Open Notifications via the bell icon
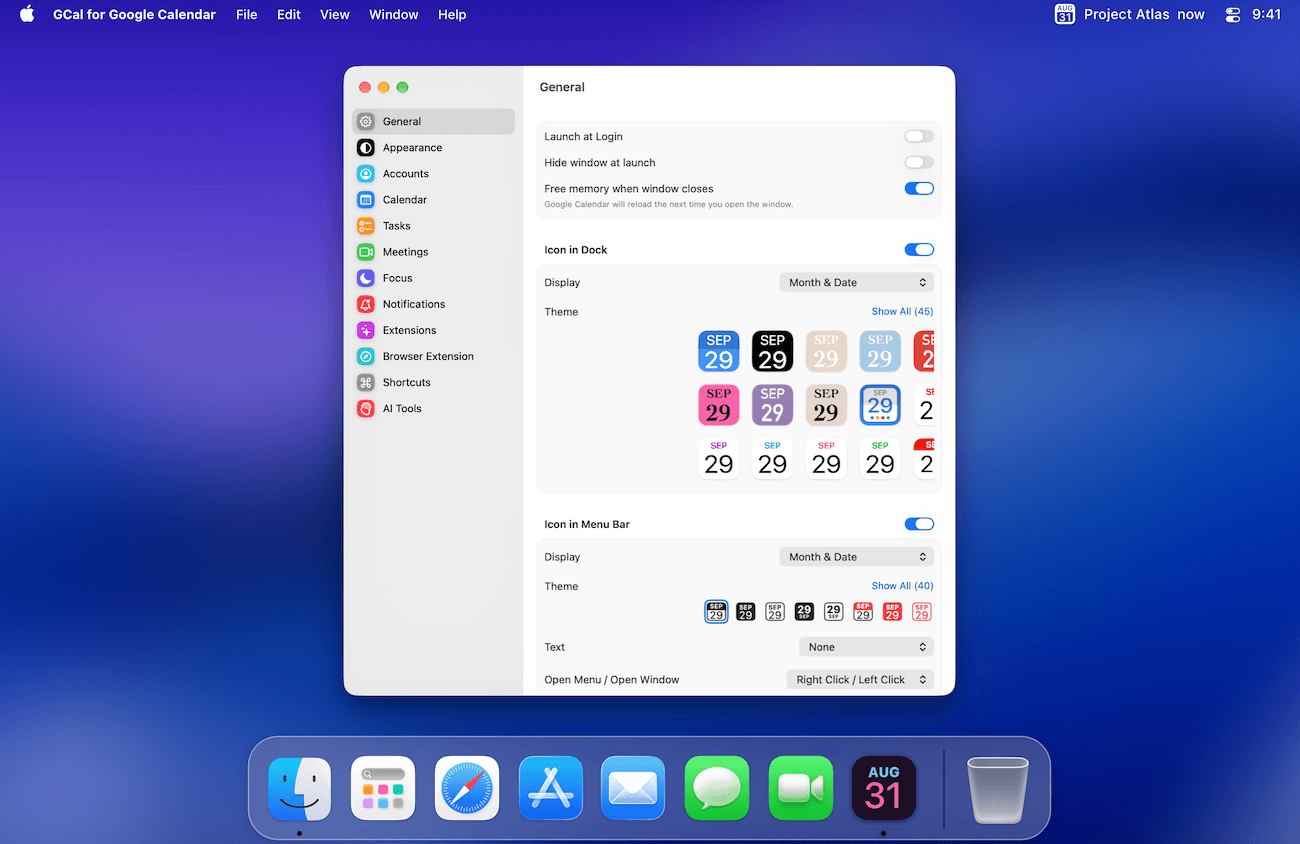Viewport: 1300px width, 844px height. click(366, 304)
